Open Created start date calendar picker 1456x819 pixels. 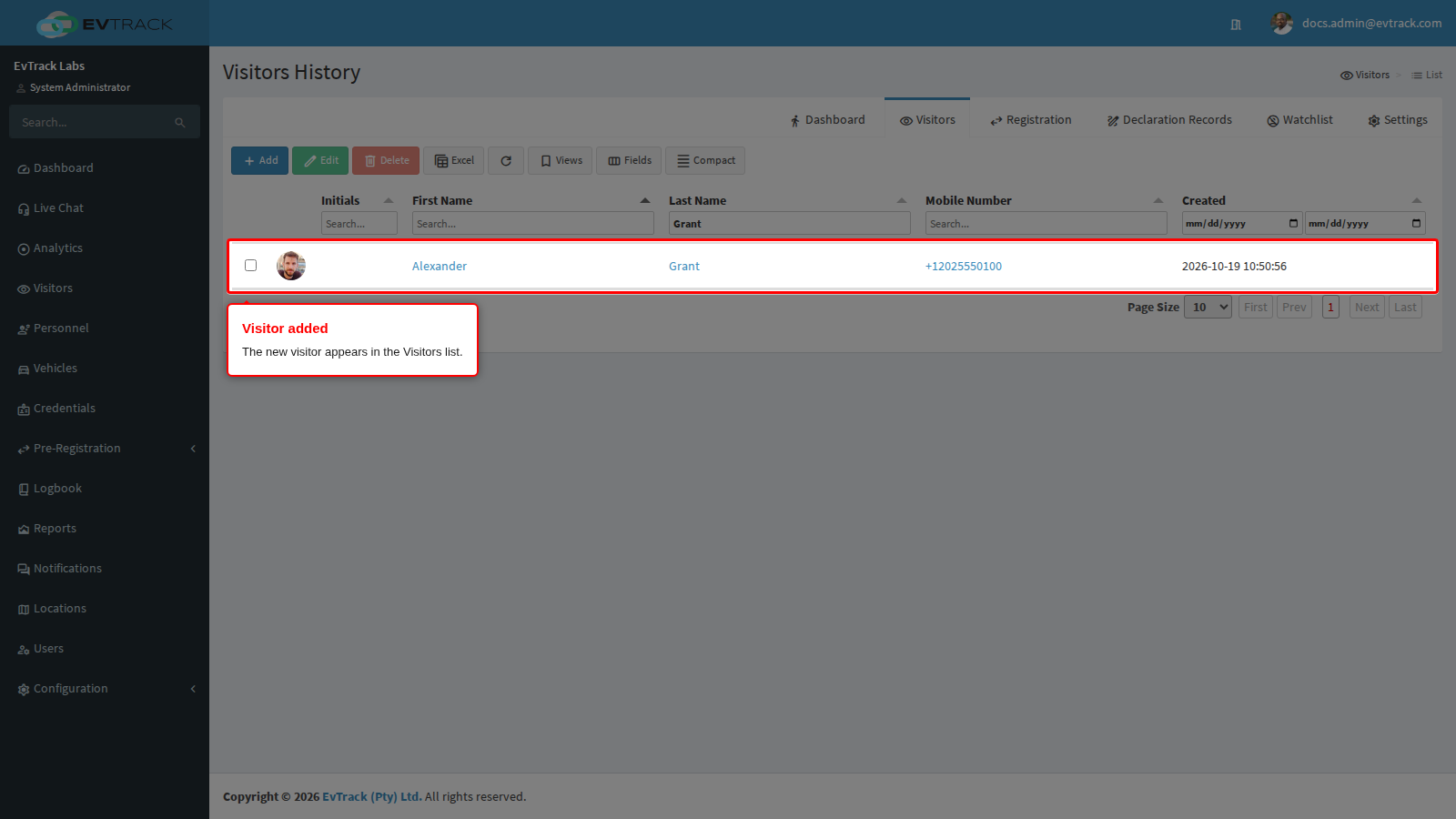click(1293, 223)
